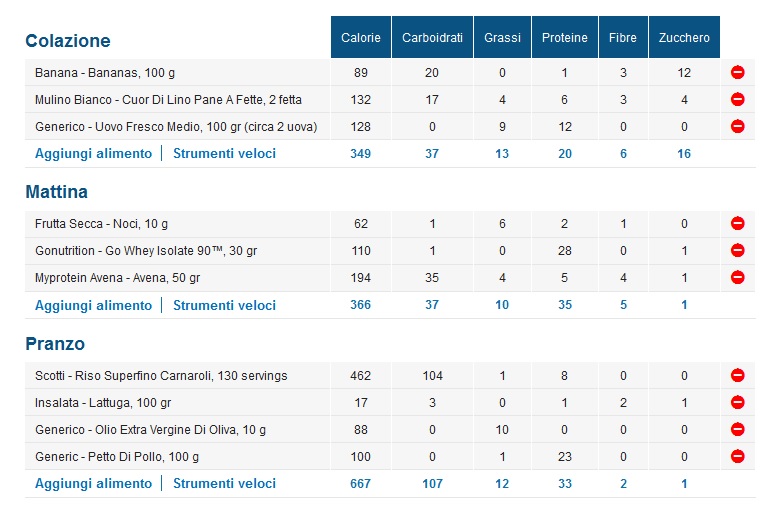The height and width of the screenshot is (506, 771).
Task: Add a food to the Mattina meal
Action: pos(93,305)
